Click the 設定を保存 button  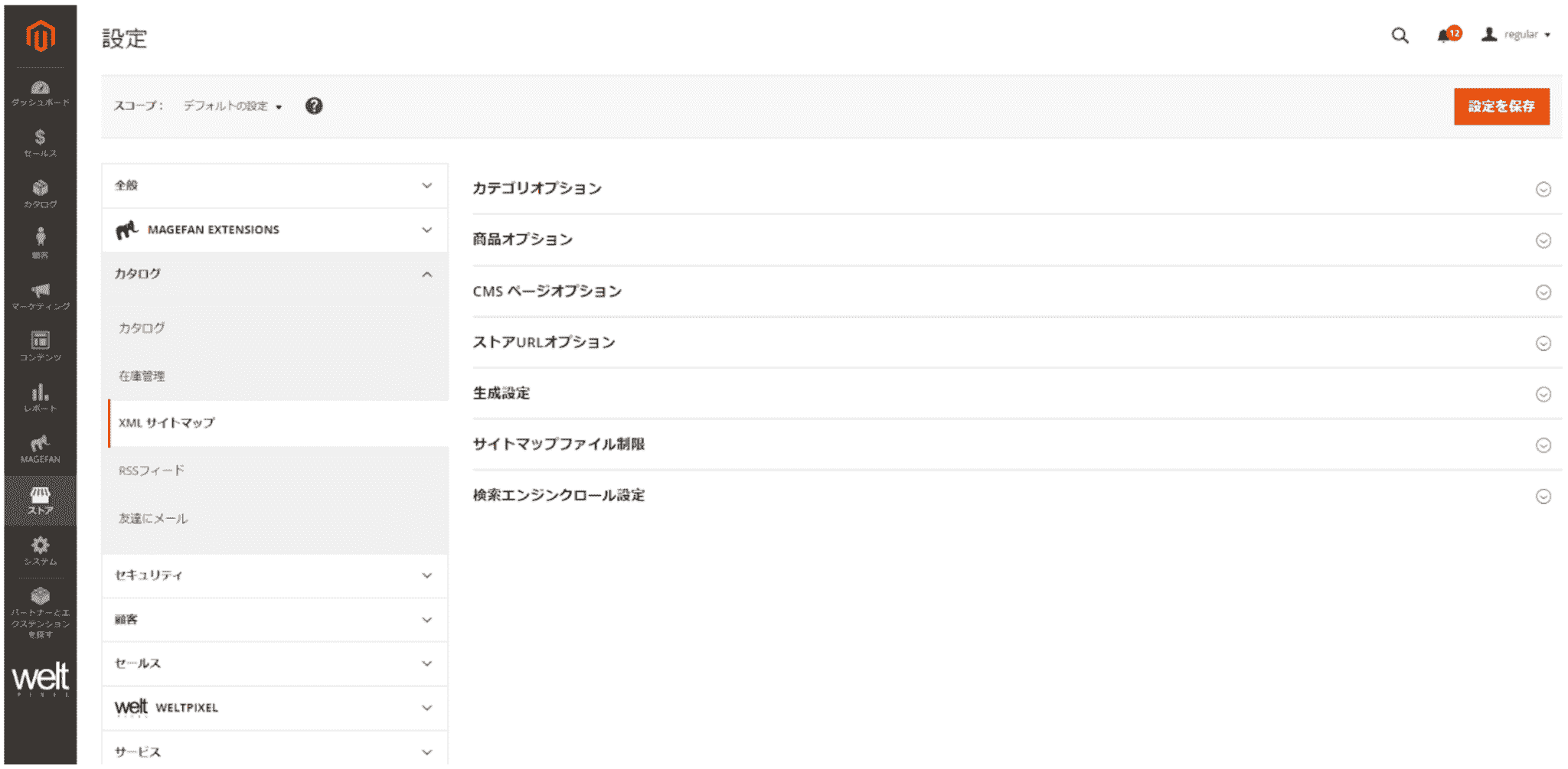pos(1501,107)
